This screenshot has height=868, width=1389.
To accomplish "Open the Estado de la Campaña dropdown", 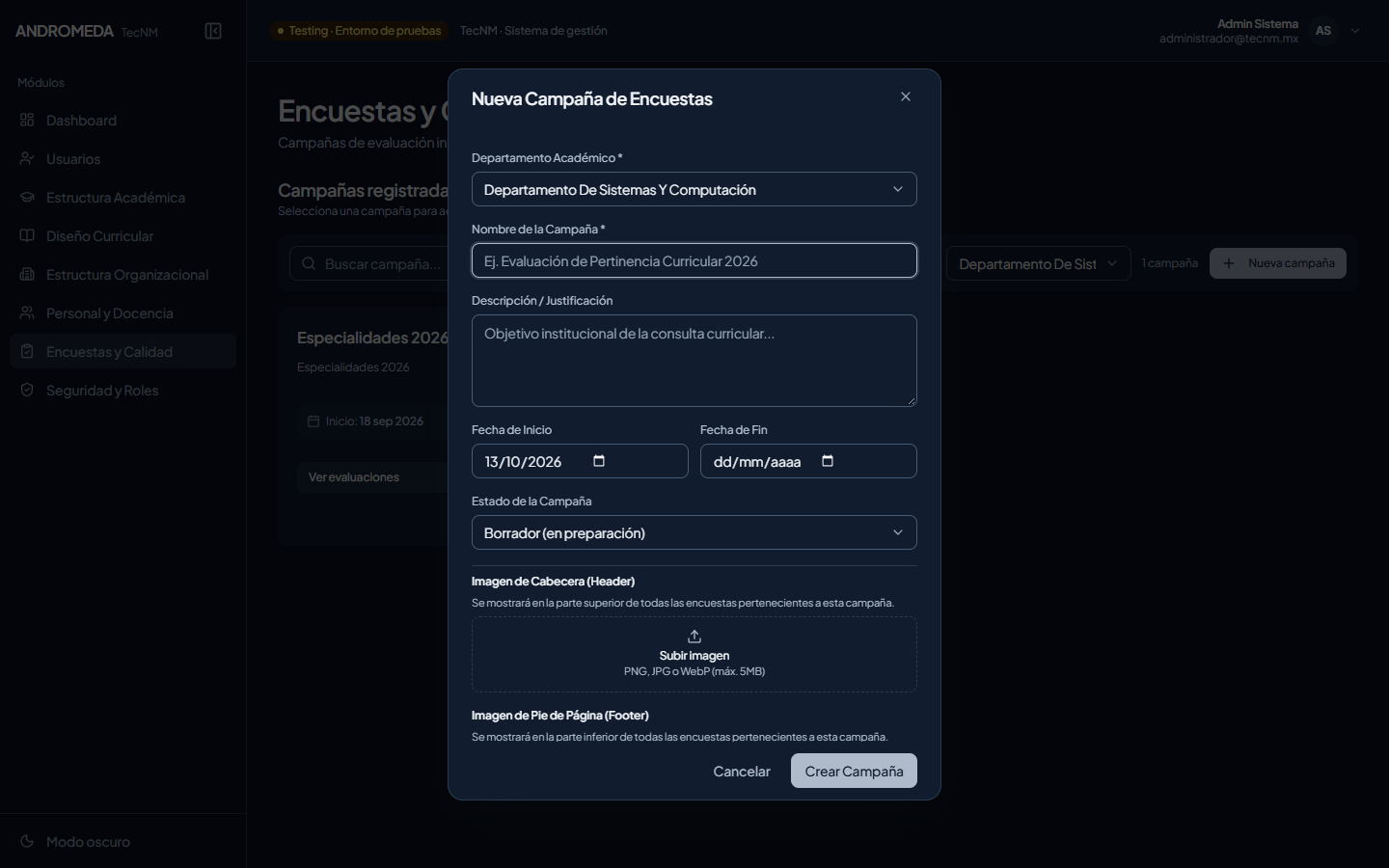I will coord(694,532).
